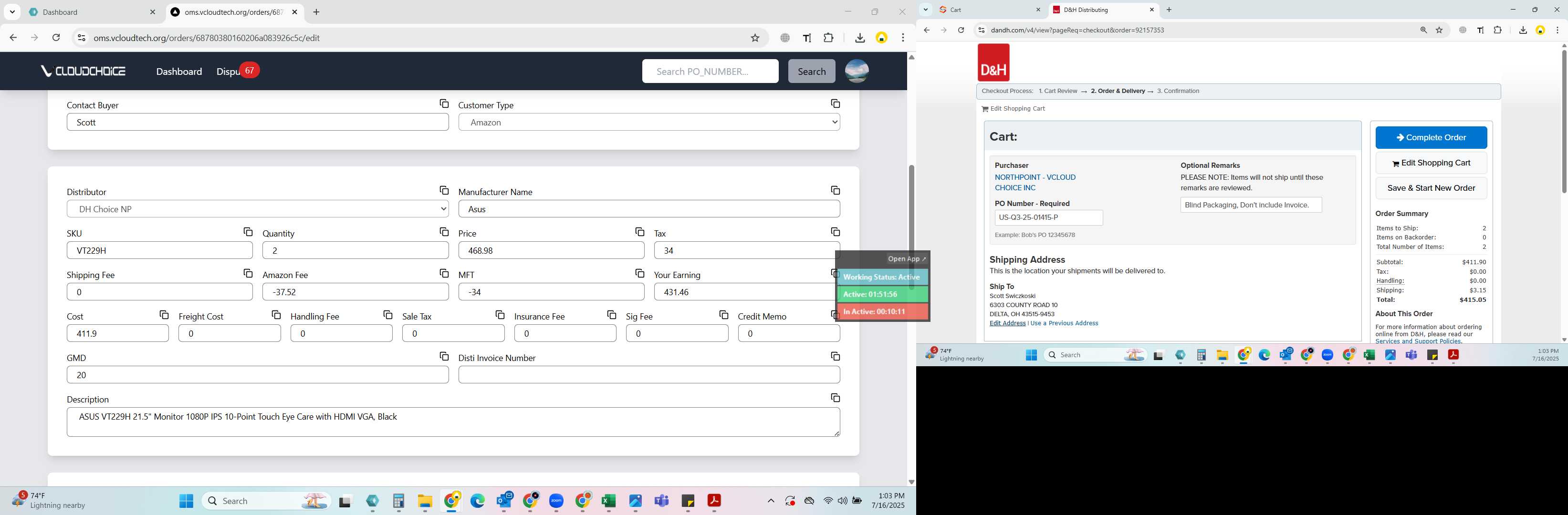Copy the Contact Buyer field value

tap(444, 104)
